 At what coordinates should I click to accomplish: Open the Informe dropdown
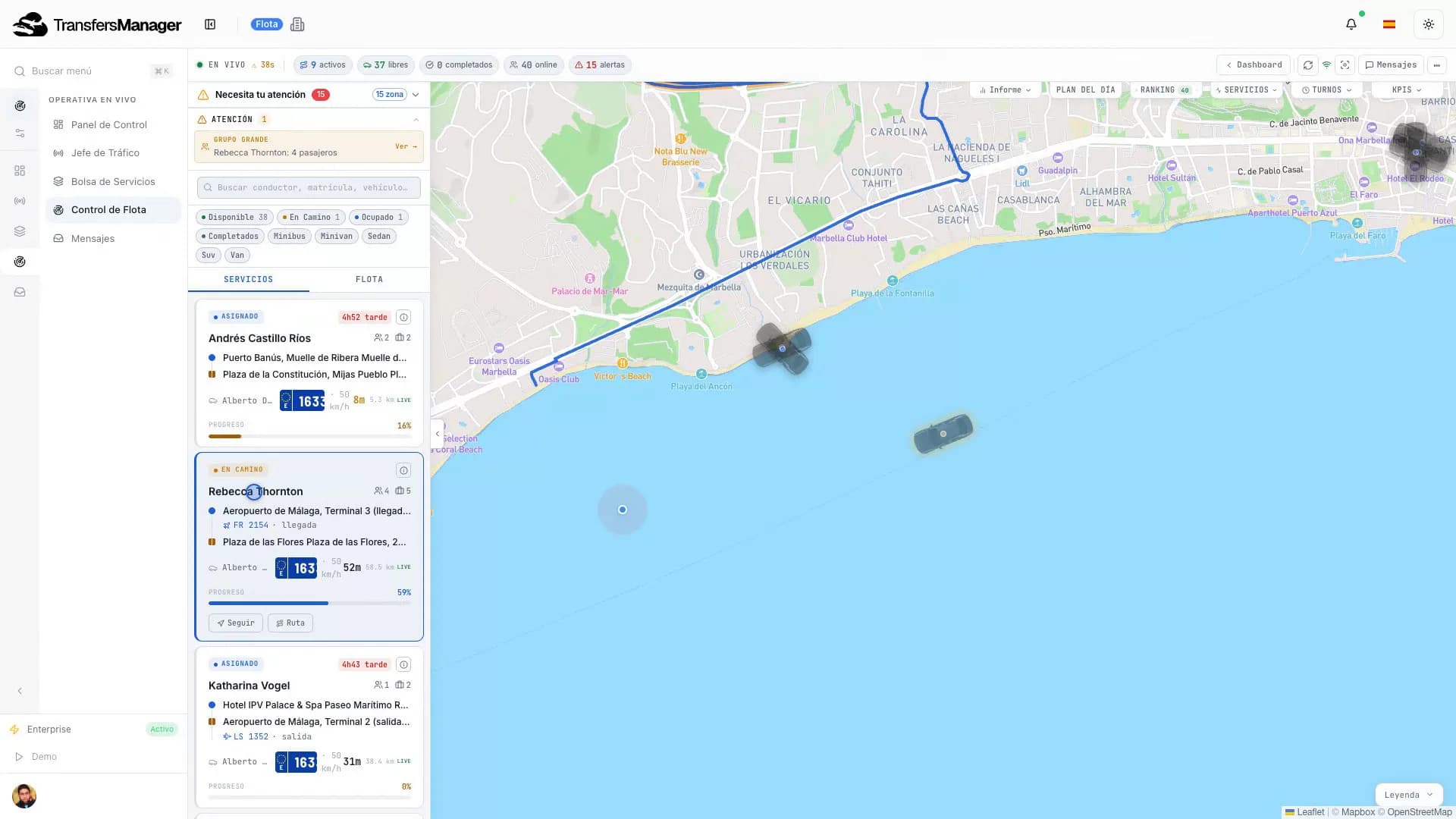click(x=1005, y=89)
